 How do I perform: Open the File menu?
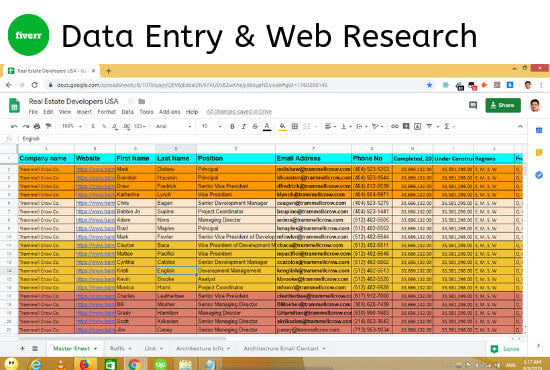pos(33,112)
